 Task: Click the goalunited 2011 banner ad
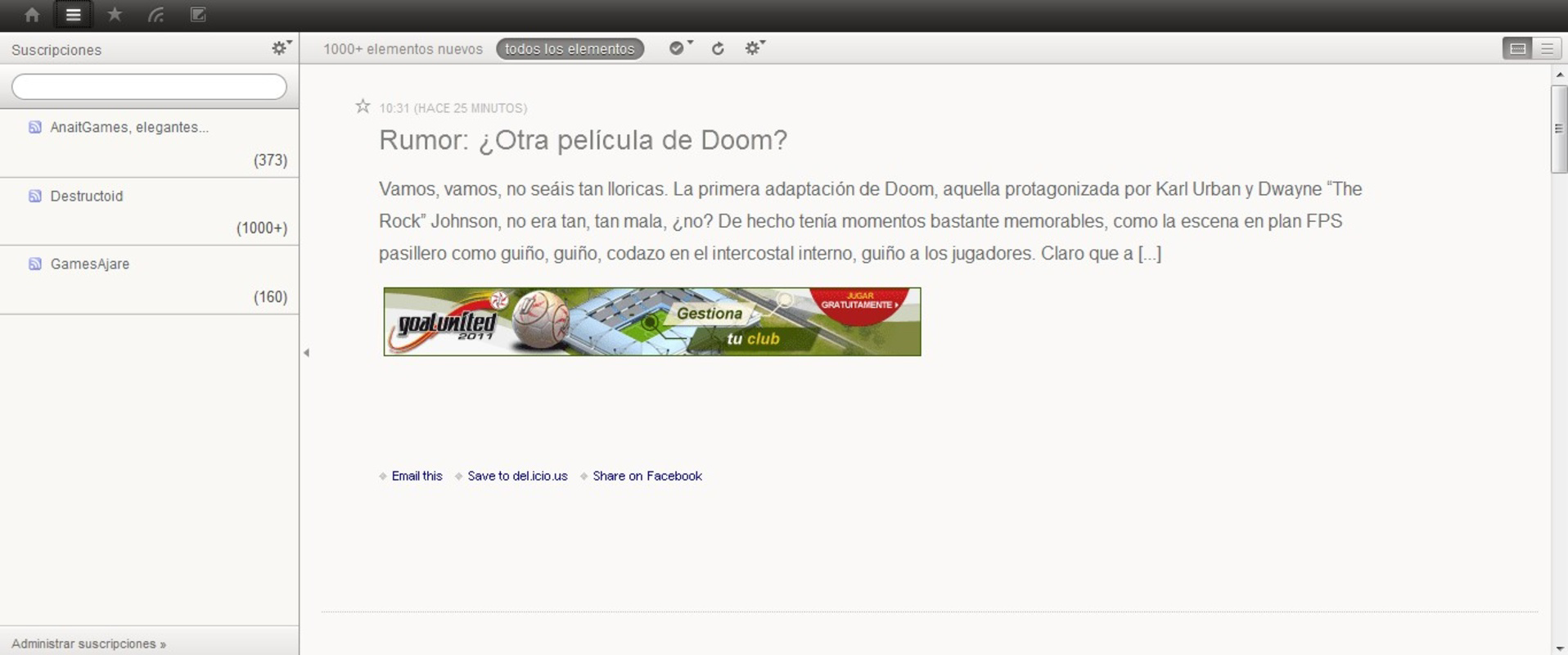652,322
